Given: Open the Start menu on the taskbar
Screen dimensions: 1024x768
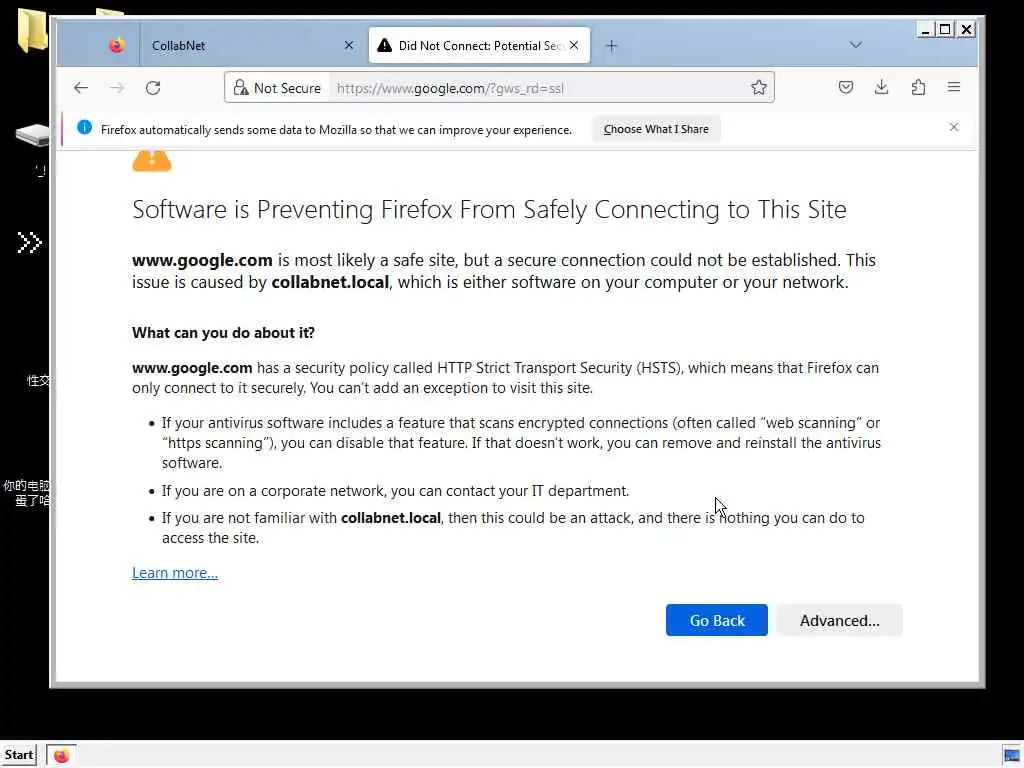Looking at the screenshot, I should [19, 755].
